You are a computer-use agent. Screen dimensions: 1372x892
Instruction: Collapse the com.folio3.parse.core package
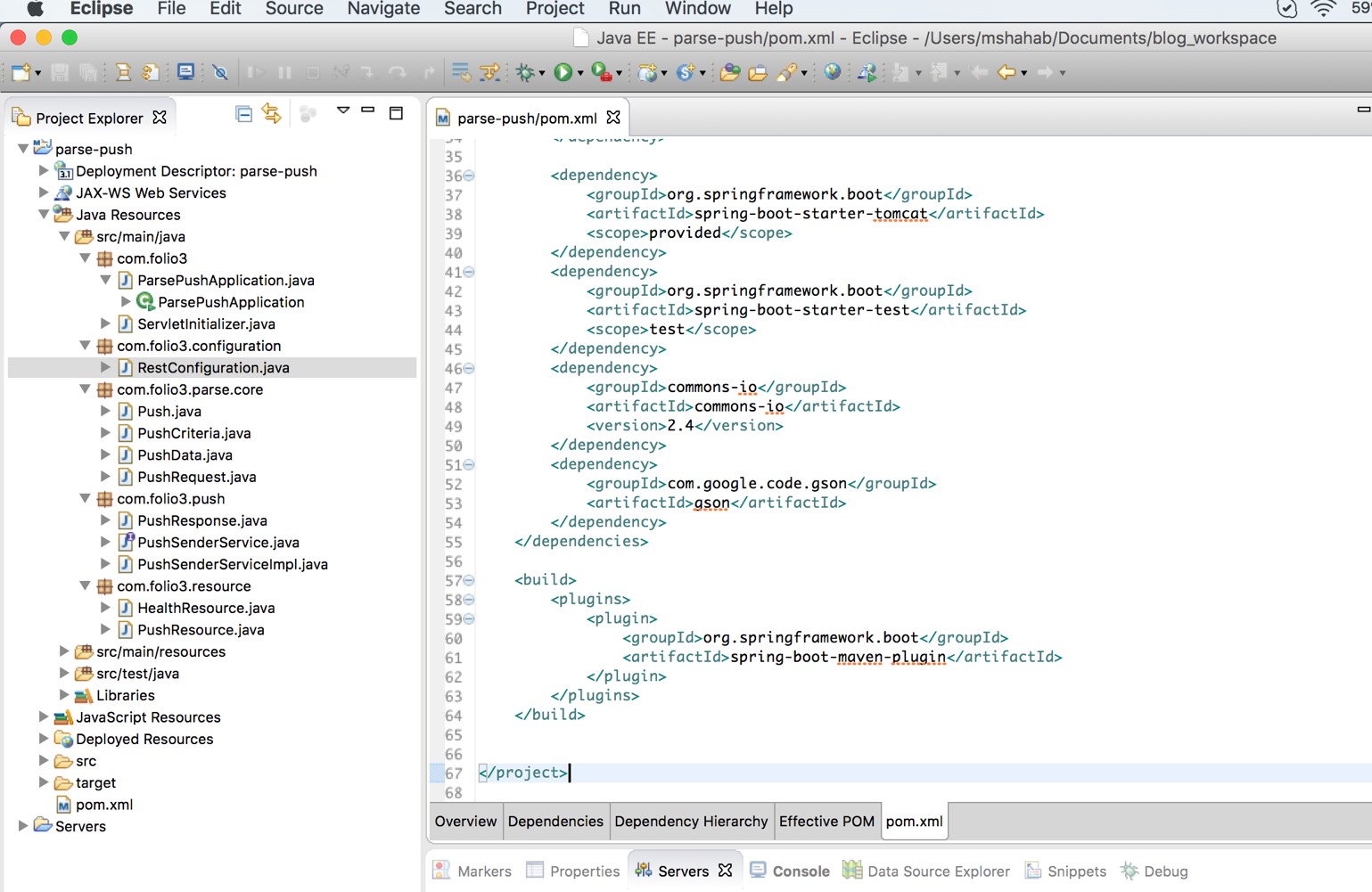pos(85,389)
